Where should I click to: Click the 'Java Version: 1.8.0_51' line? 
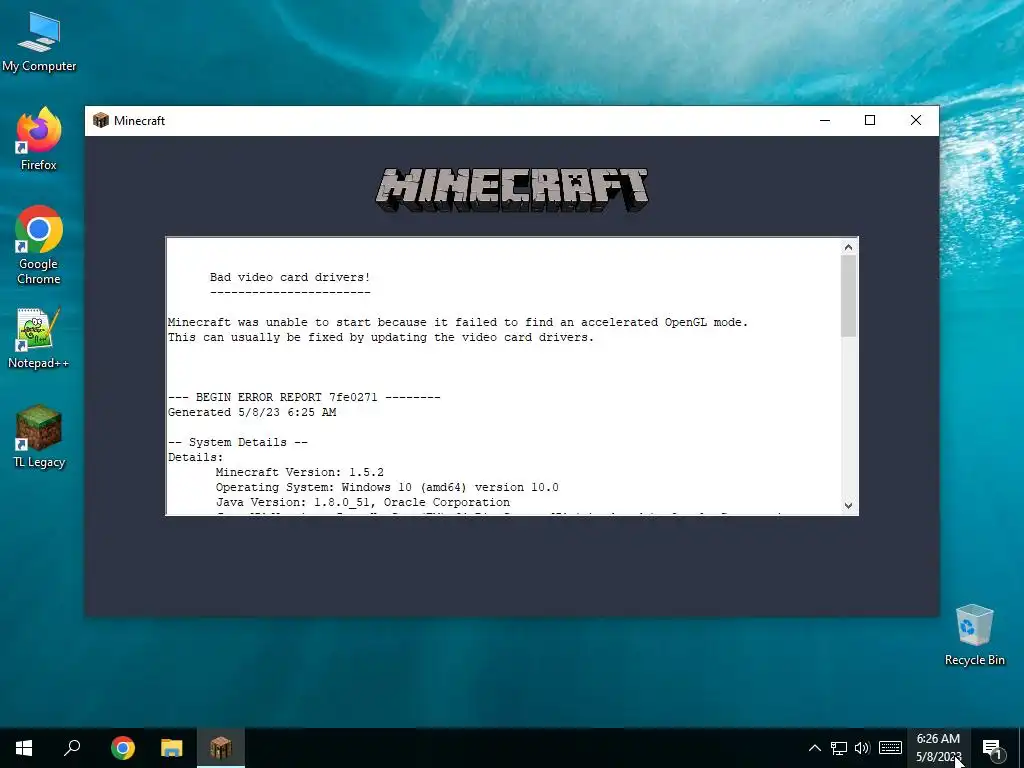click(x=363, y=502)
